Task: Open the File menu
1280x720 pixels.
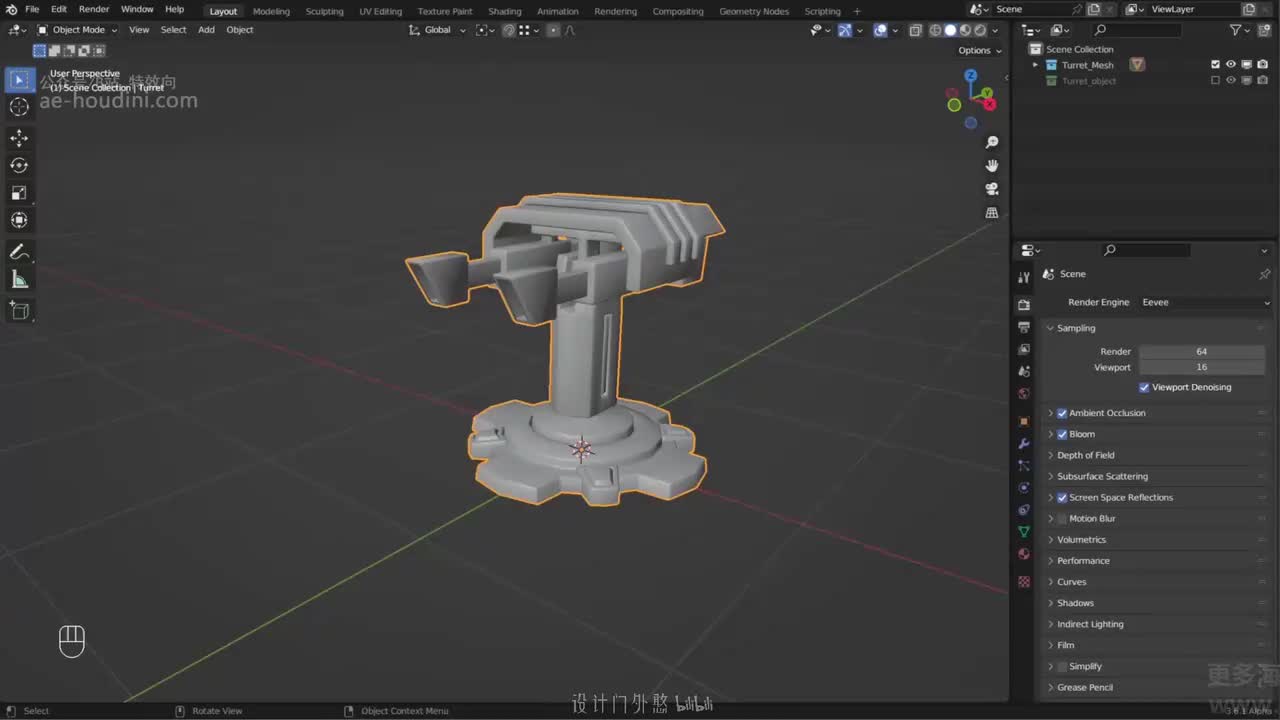Action: point(32,10)
